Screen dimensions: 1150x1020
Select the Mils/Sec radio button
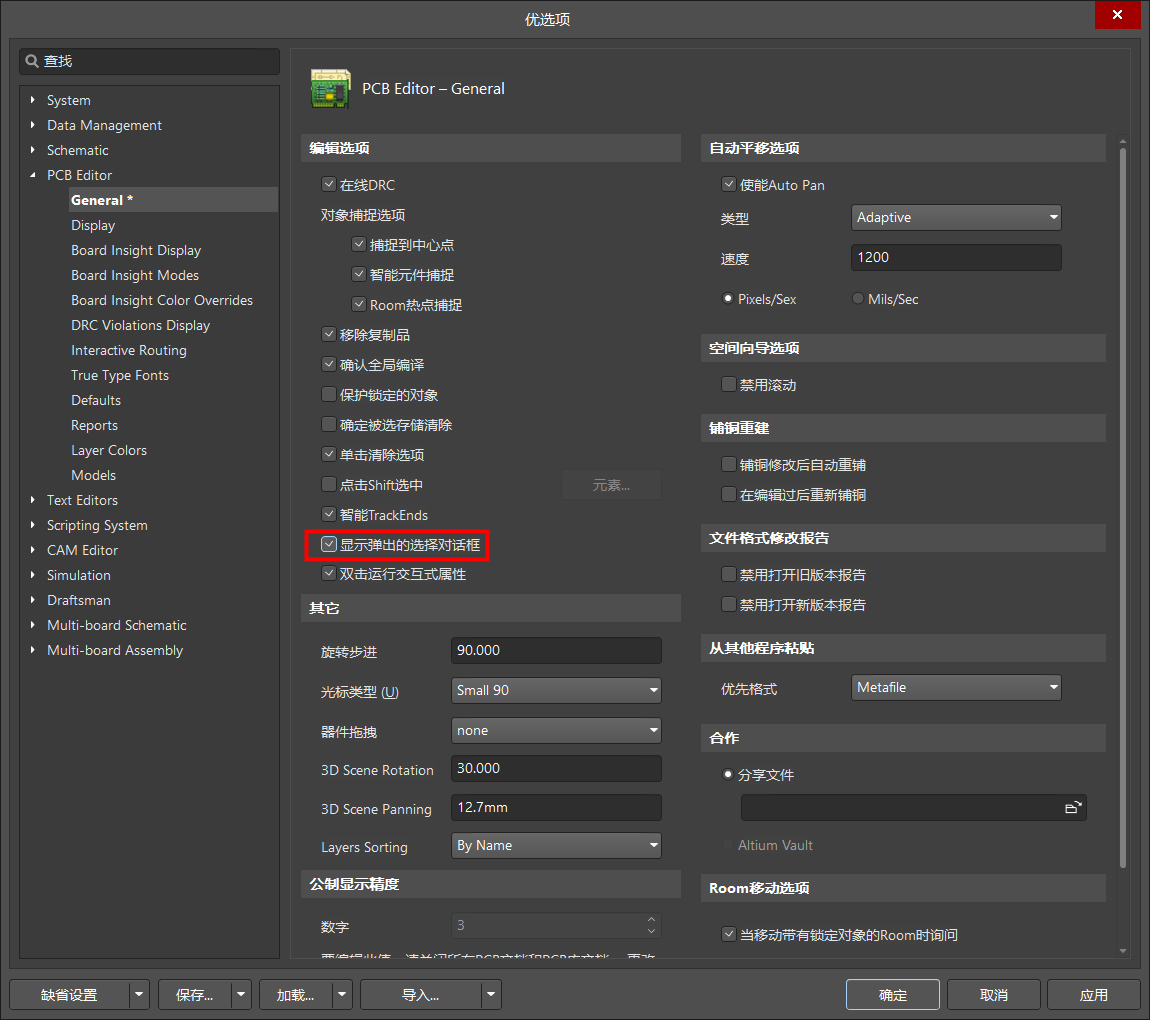tap(858, 299)
